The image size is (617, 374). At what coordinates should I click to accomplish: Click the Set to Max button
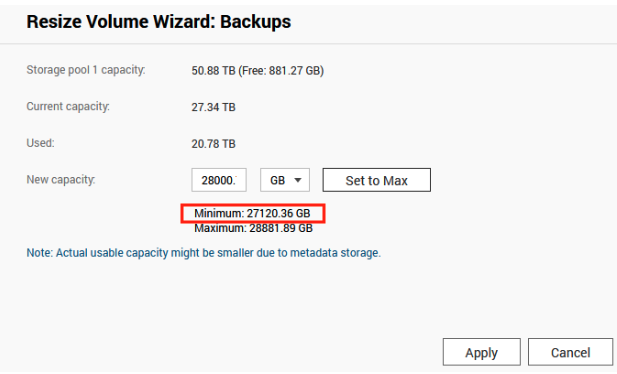coord(377,180)
